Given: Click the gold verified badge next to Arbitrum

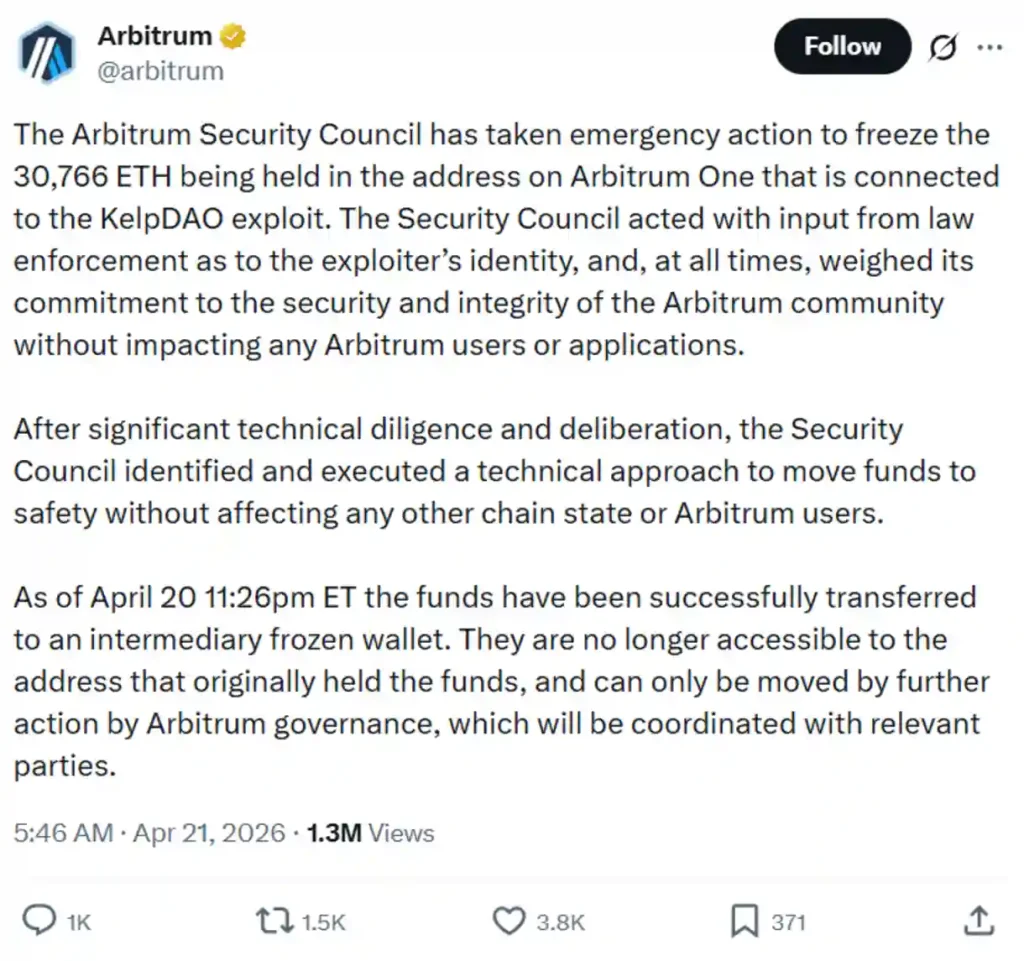Looking at the screenshot, I should pos(232,35).
